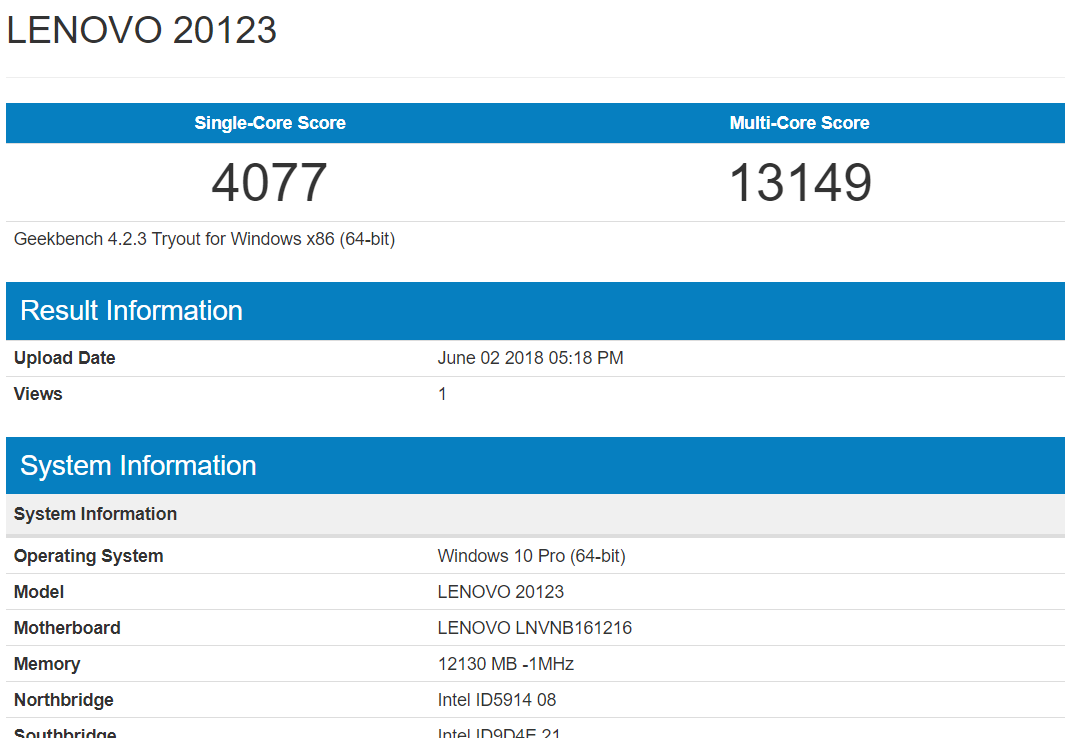The height and width of the screenshot is (738, 1071).
Task: Select the Windows 10 Pro (64-bit) value
Action: coord(531,556)
